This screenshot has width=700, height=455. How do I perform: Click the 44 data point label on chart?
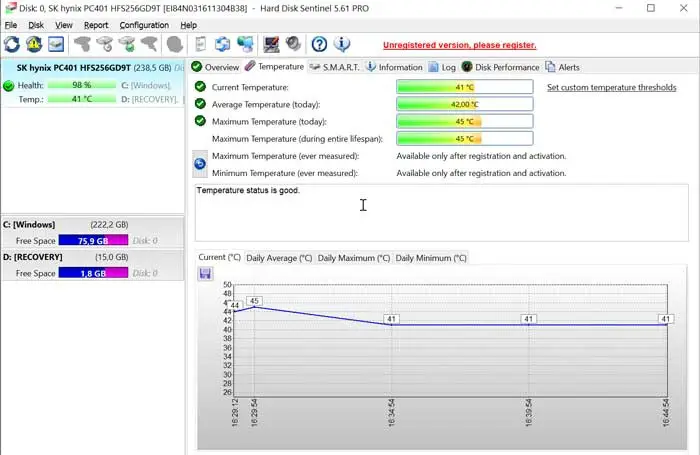234,305
